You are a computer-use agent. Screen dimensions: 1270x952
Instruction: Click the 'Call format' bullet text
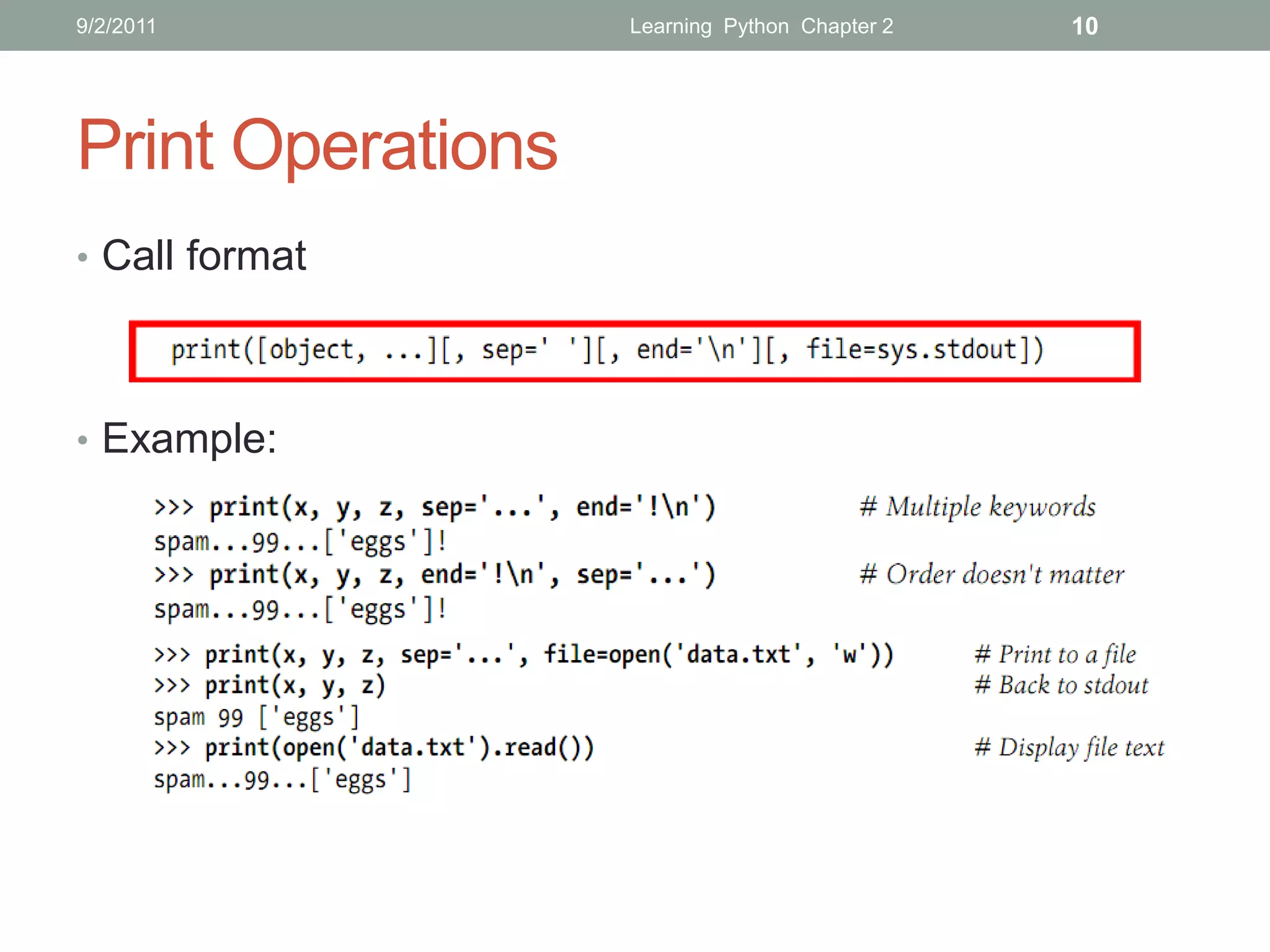(x=204, y=255)
